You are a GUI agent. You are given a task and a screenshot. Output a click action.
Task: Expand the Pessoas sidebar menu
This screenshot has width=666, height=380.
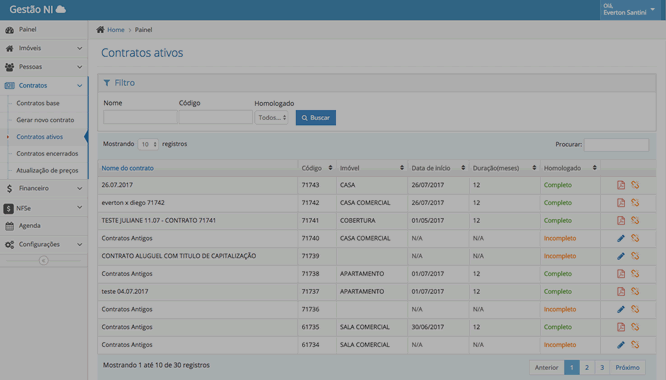pyautogui.click(x=44, y=67)
